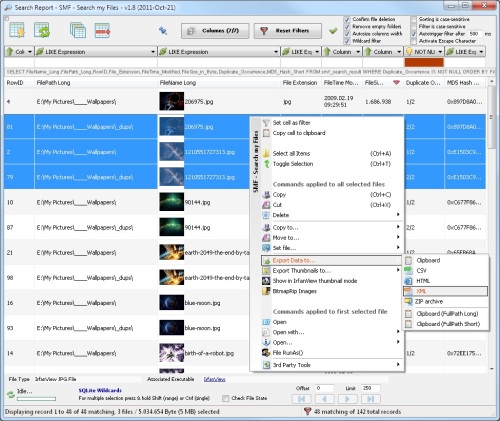Click the refresh table toolbar icon
The height and width of the screenshot is (421, 500).
coord(42,30)
